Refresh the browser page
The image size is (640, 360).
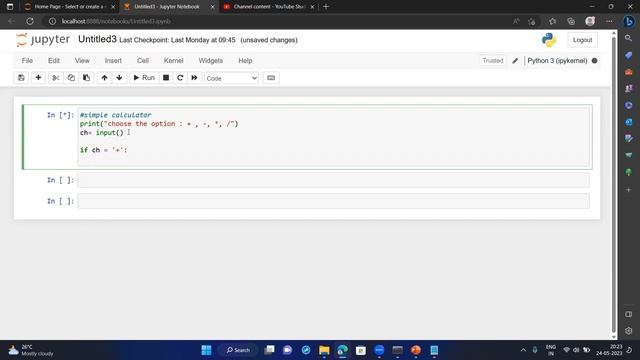pos(30,21)
